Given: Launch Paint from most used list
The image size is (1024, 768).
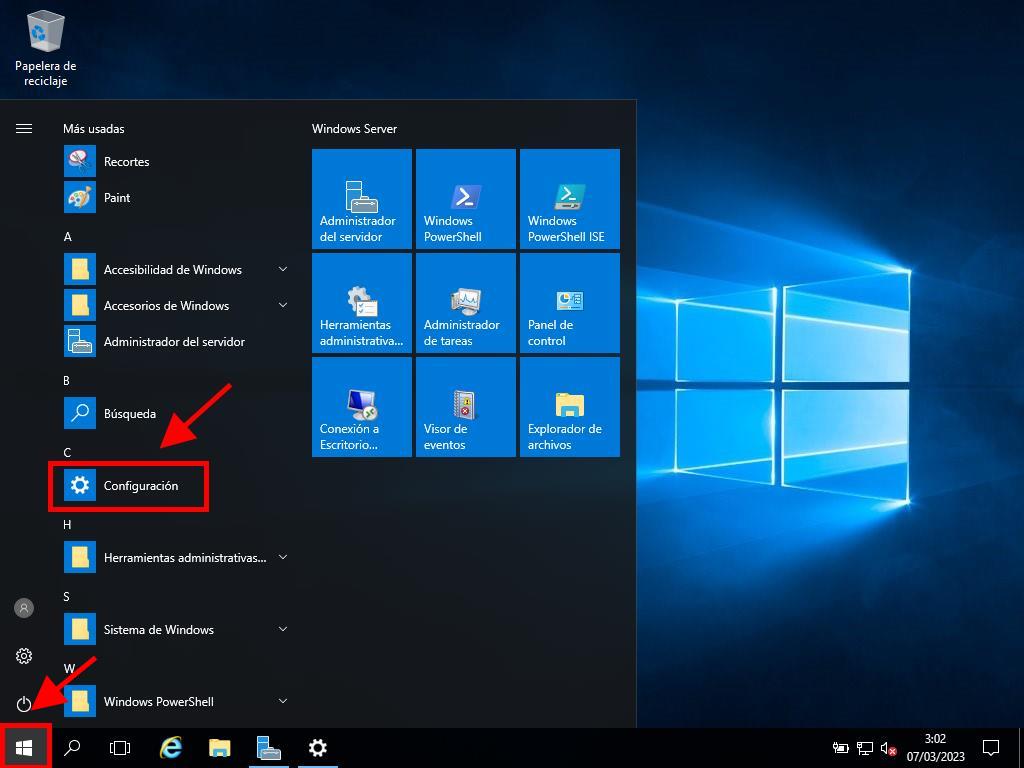Looking at the screenshot, I should click(117, 198).
